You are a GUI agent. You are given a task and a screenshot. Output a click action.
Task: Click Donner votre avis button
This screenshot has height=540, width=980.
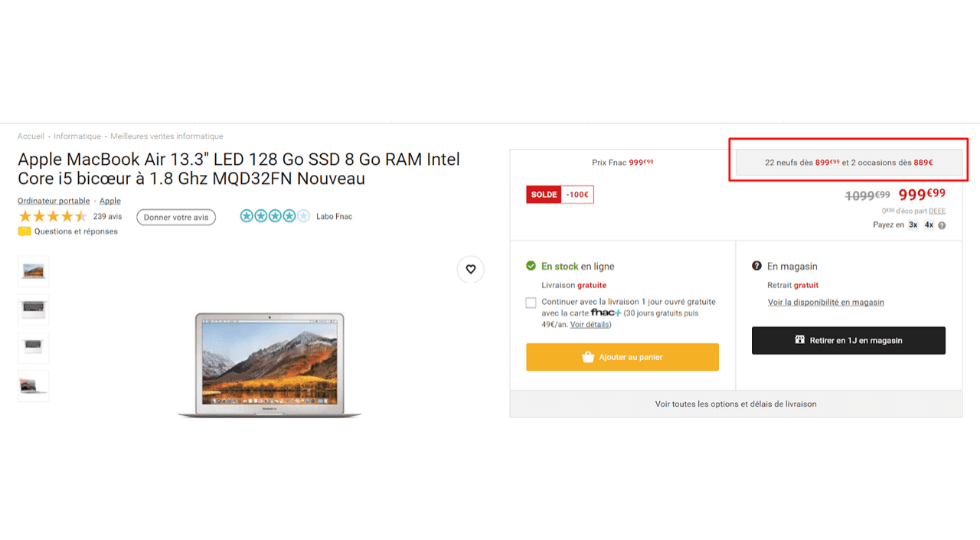[176, 217]
